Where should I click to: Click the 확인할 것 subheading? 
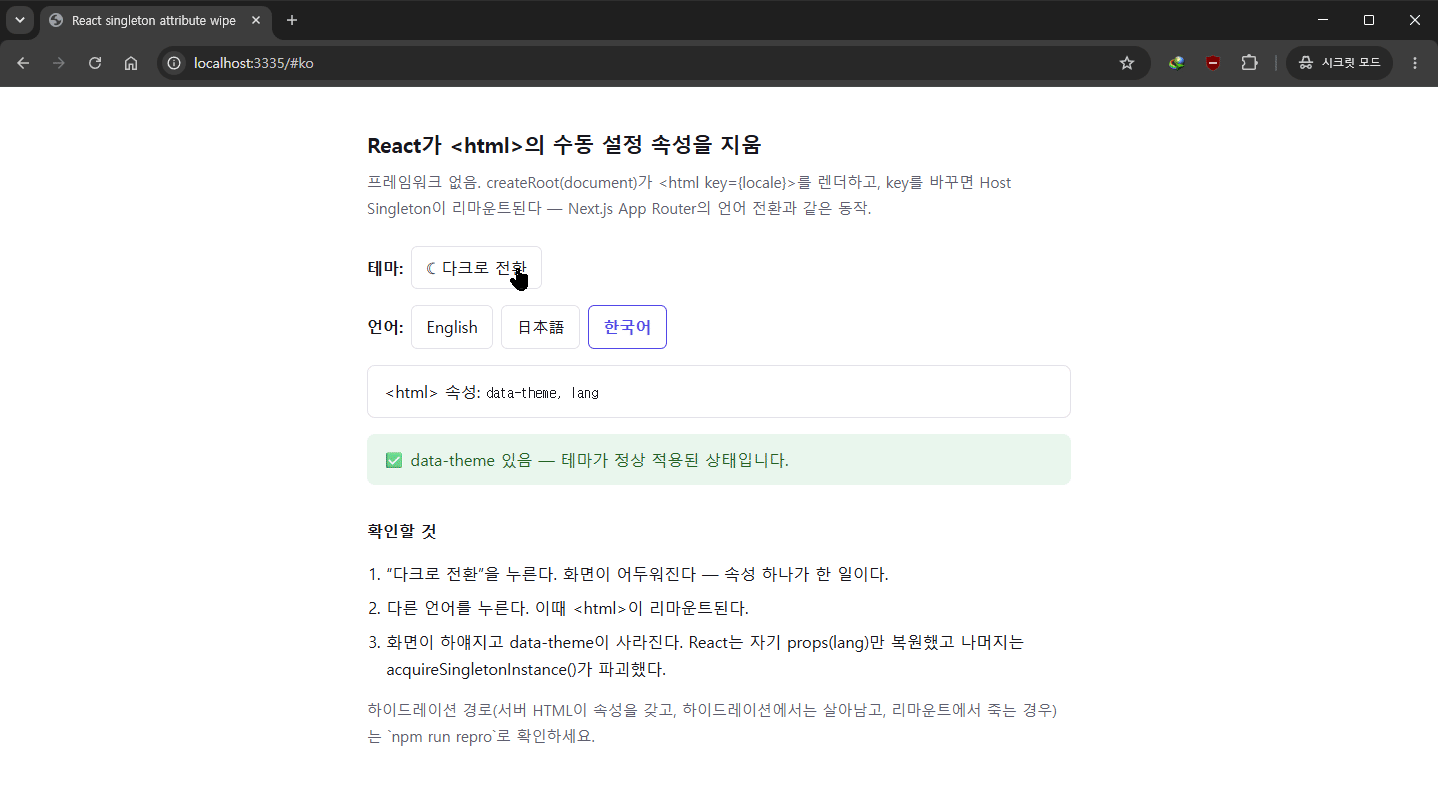402,531
